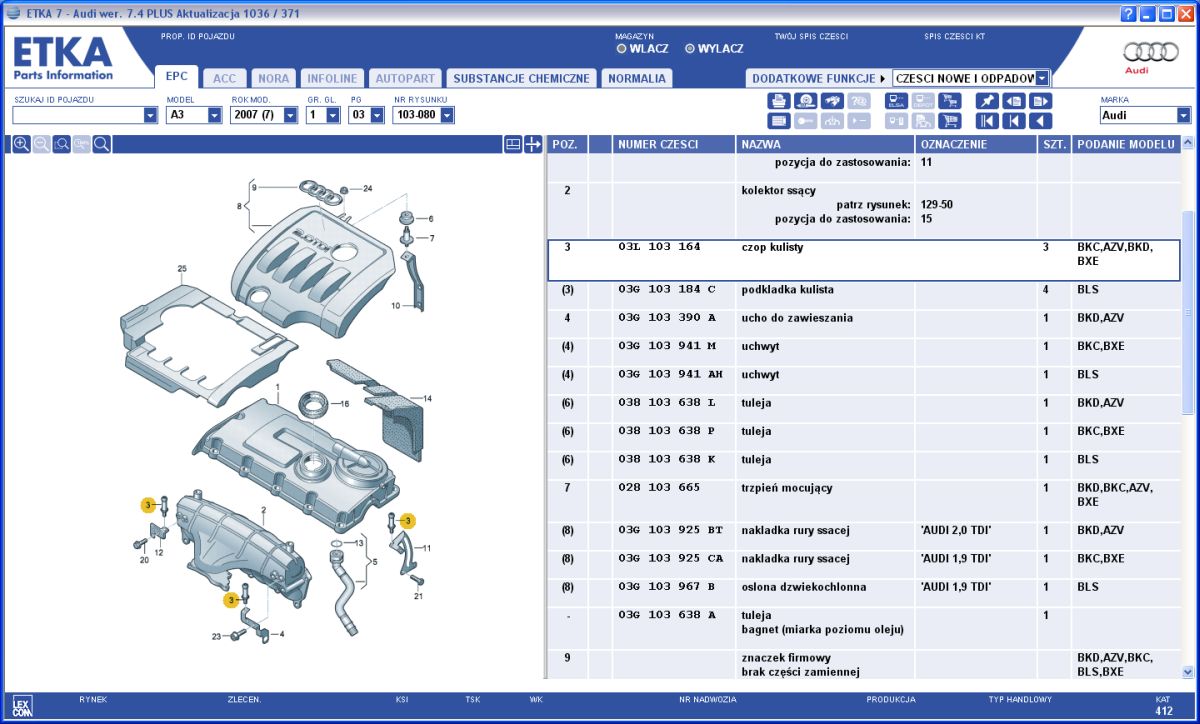This screenshot has width=1200, height=724.
Task: Click callout 3 near part 11
Action: click(406, 520)
